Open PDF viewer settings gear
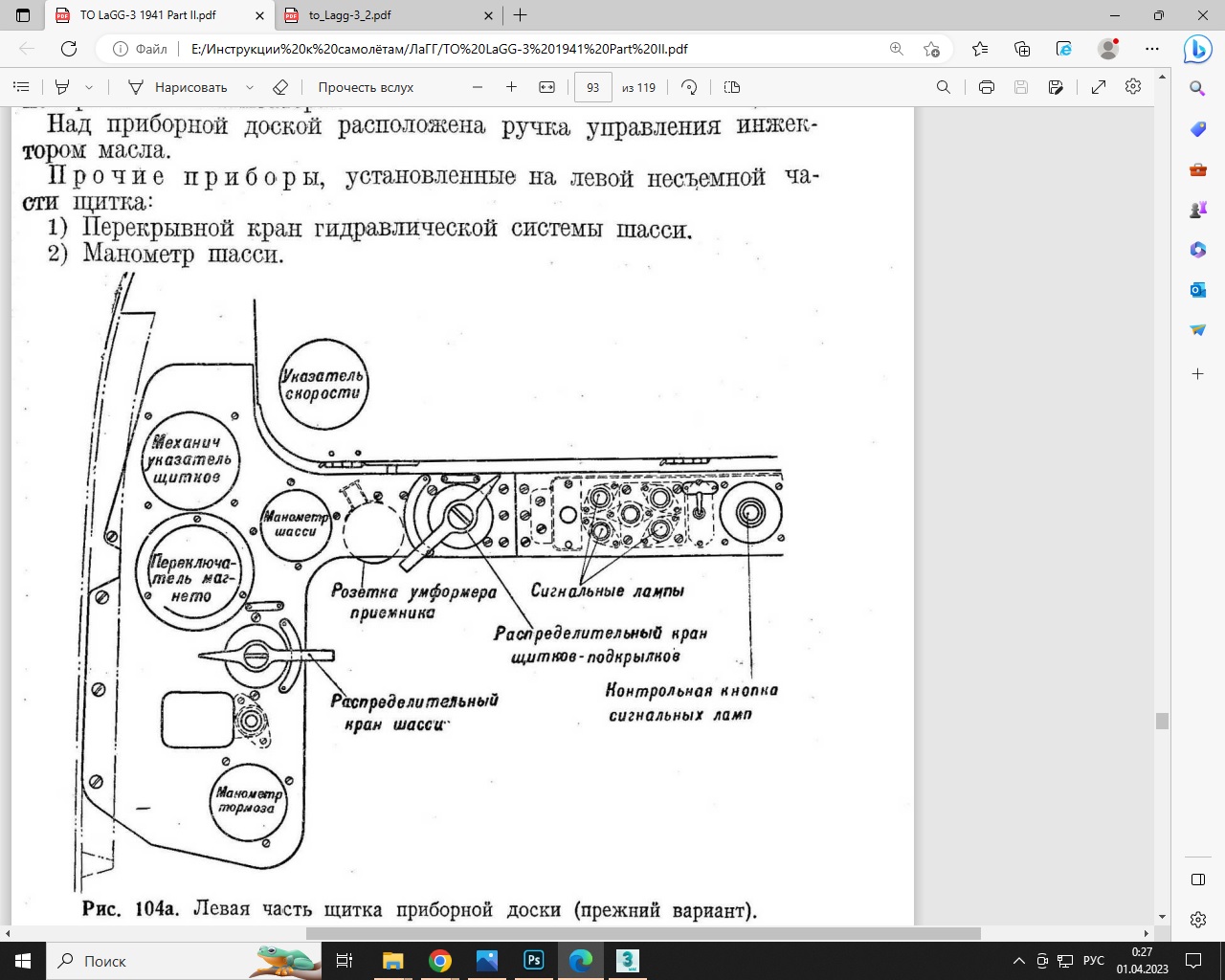1225x980 pixels. (x=1133, y=87)
